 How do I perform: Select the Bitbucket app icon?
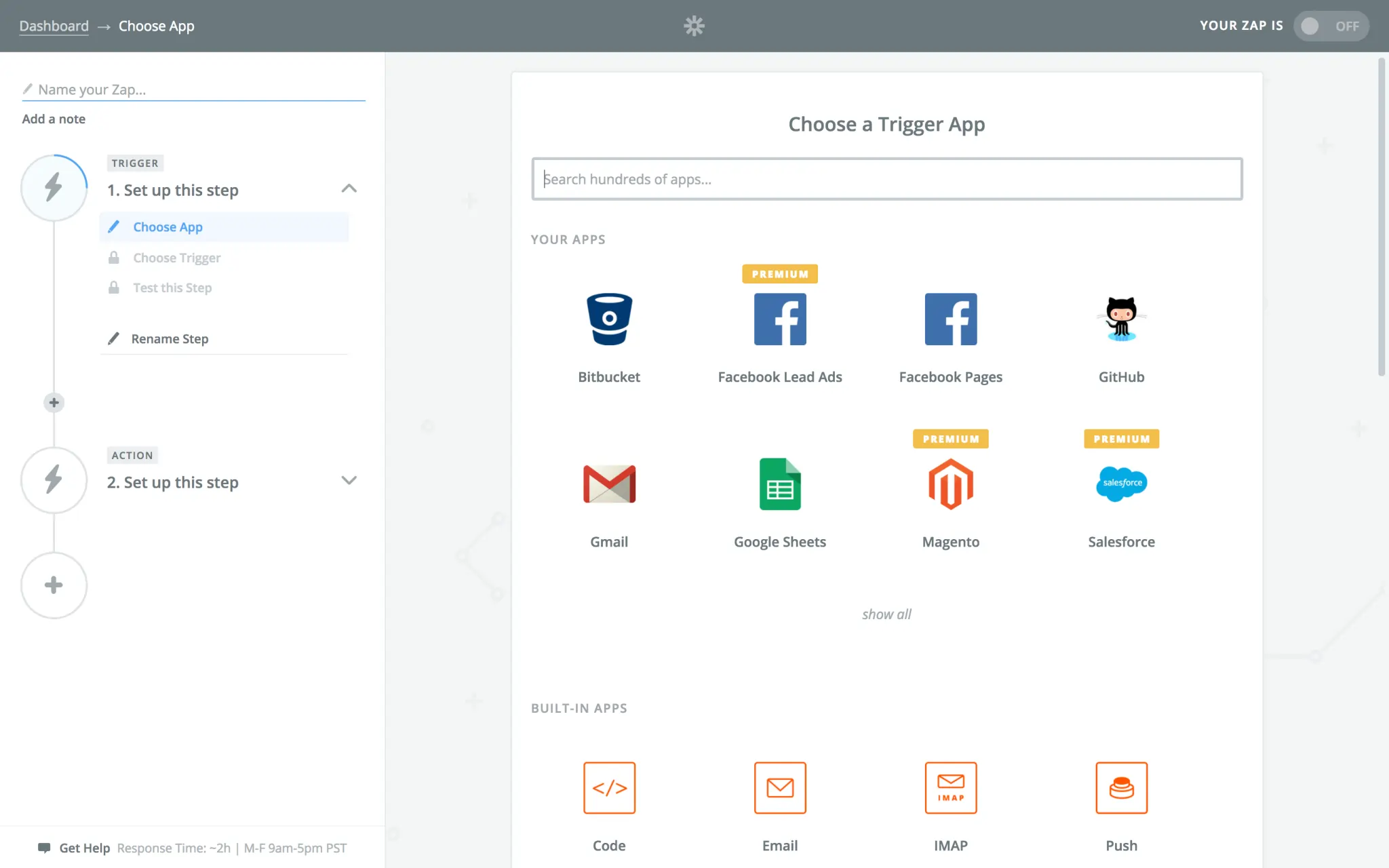[609, 319]
